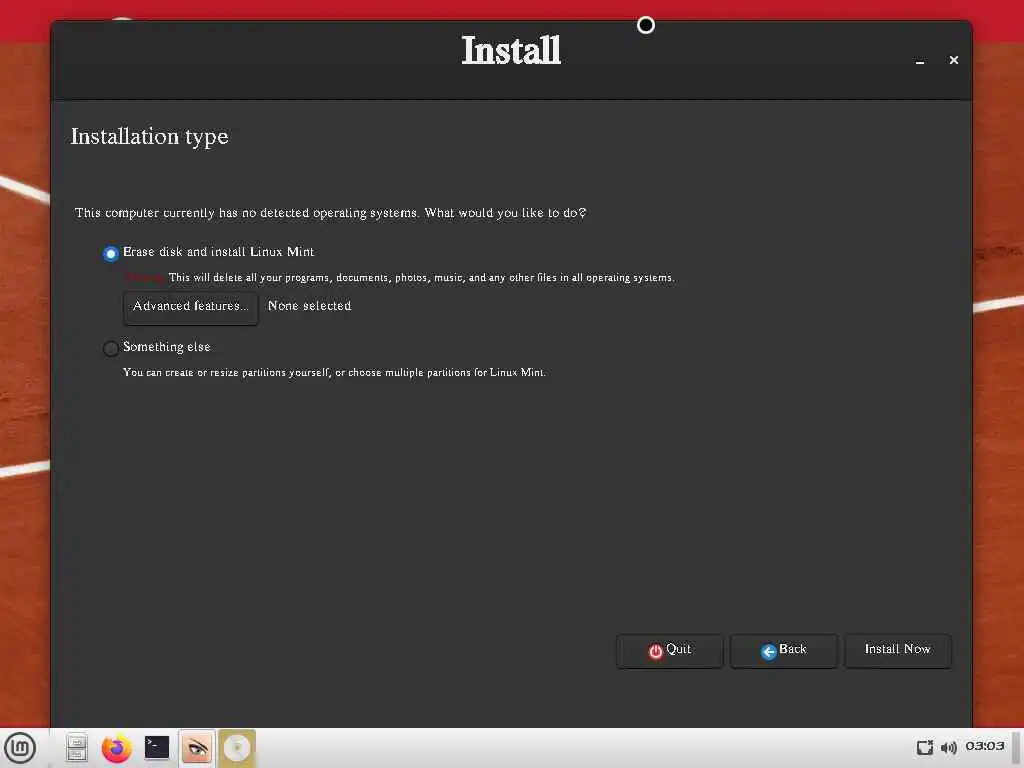
Task: Open network icon in system tray
Action: point(925,747)
